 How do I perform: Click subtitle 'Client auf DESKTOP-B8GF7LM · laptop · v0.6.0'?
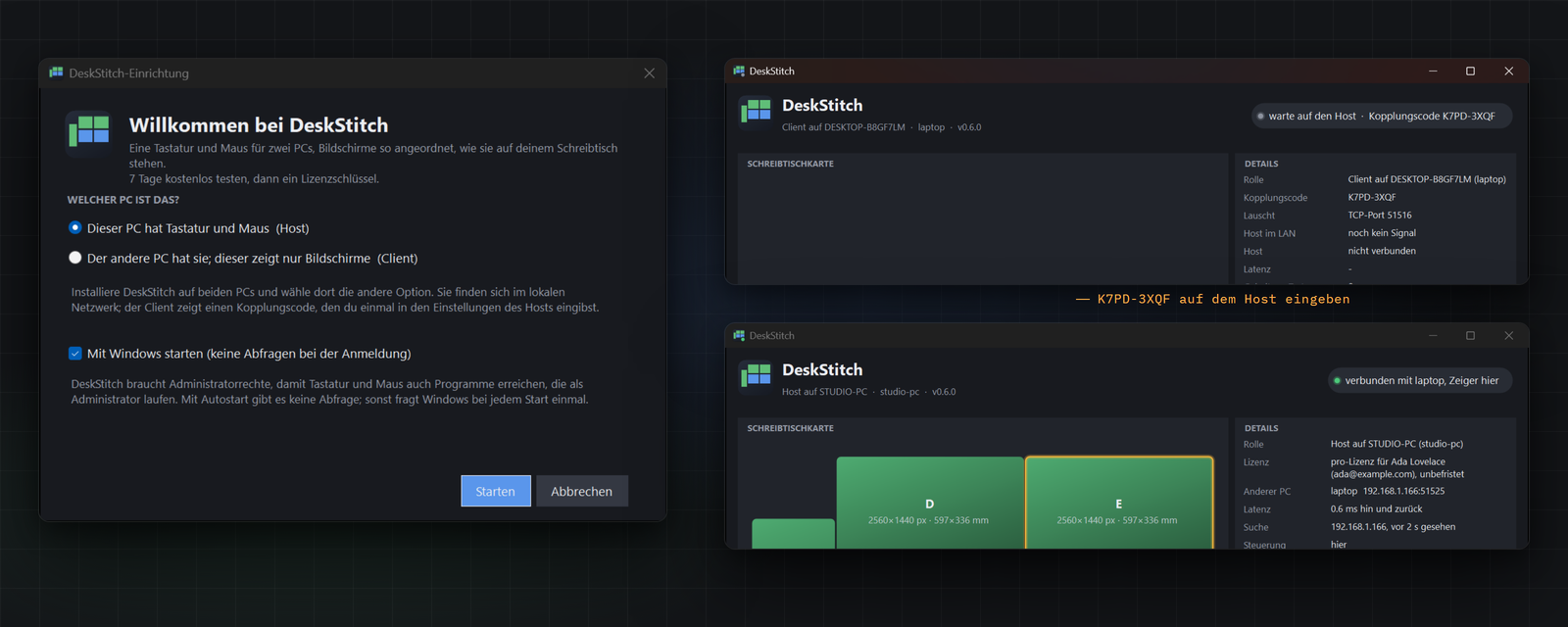pos(881,127)
